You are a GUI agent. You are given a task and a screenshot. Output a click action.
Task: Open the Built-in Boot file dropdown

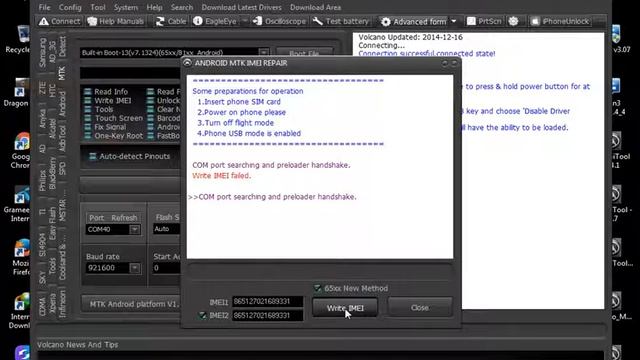(x=264, y=53)
